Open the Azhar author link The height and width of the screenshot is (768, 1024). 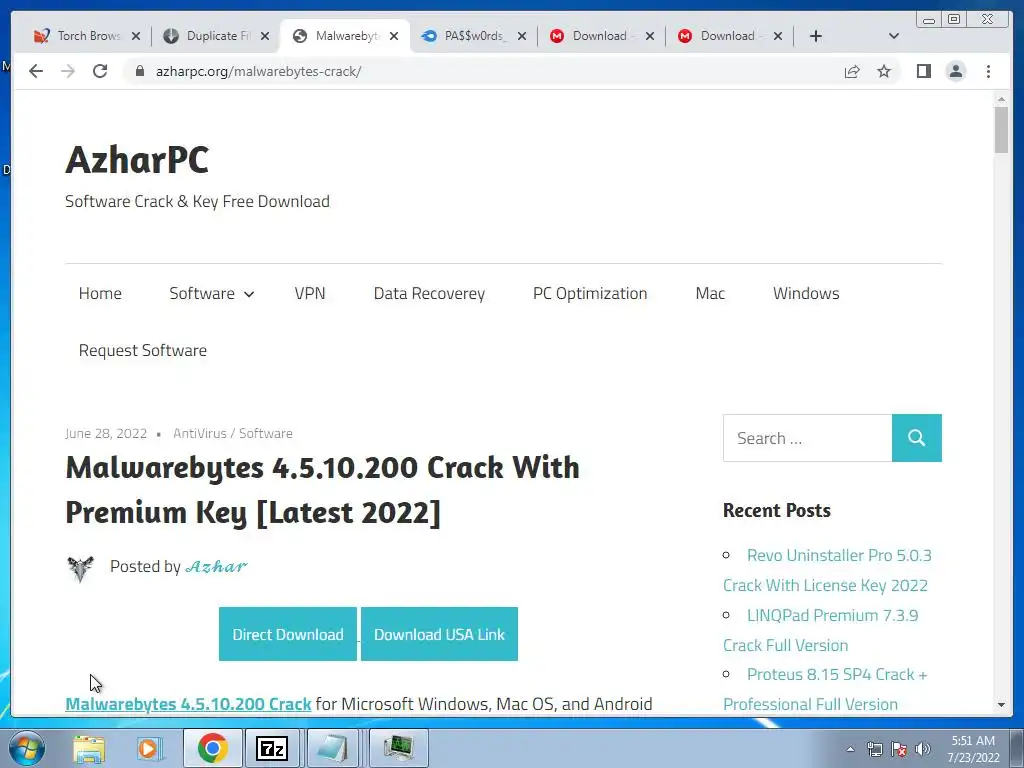click(216, 566)
